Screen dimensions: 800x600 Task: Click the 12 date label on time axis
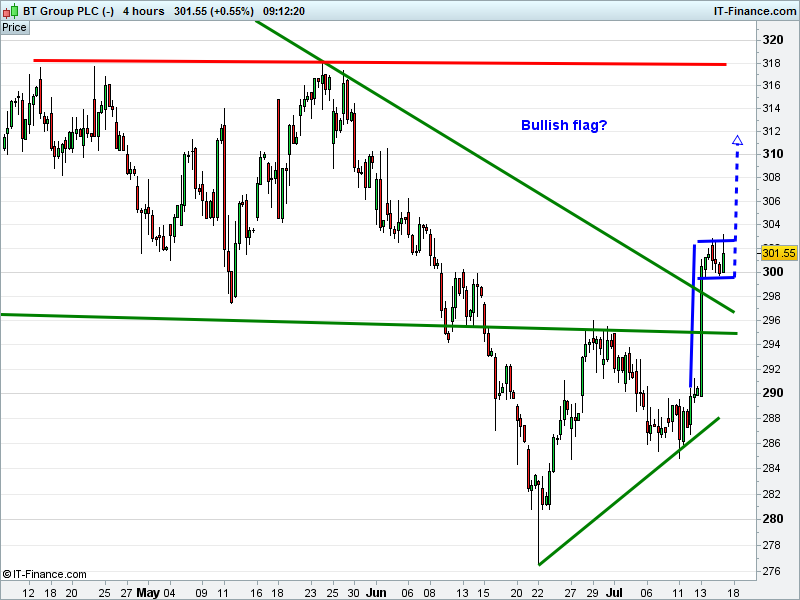coord(29,593)
